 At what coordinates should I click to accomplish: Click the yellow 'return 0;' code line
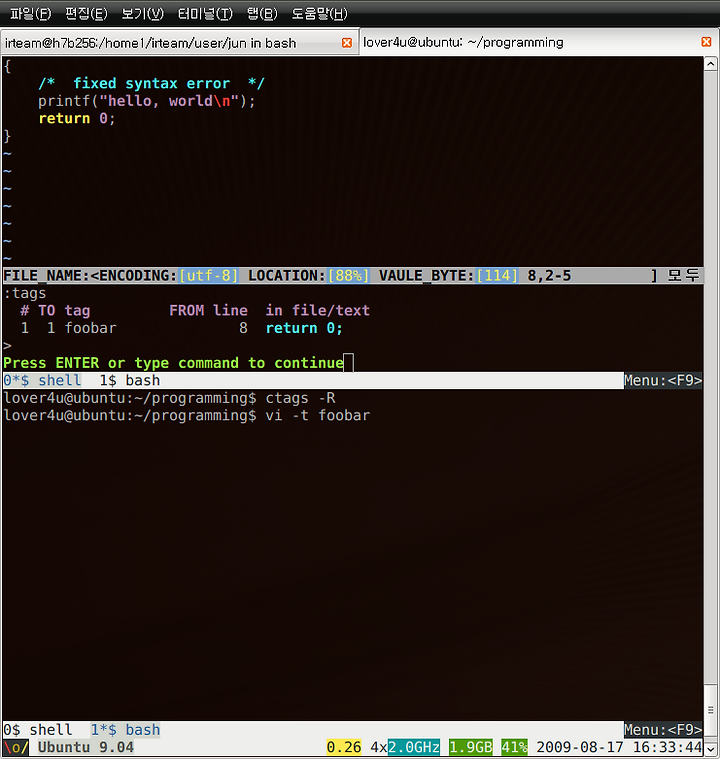77,118
